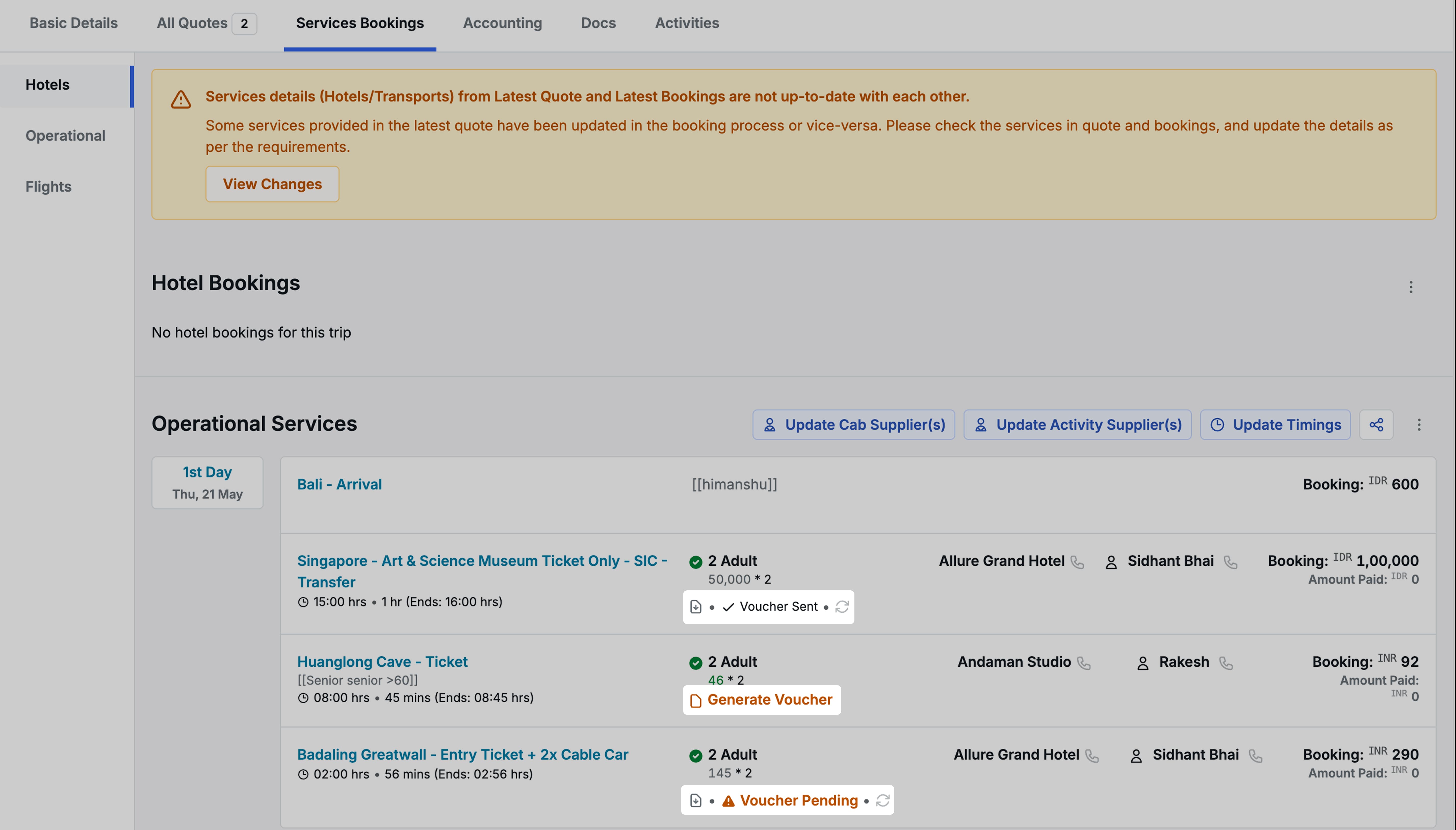The width and height of the screenshot is (1456, 830).
Task: Click the Booking INR 290 amount
Action: tap(1361, 754)
